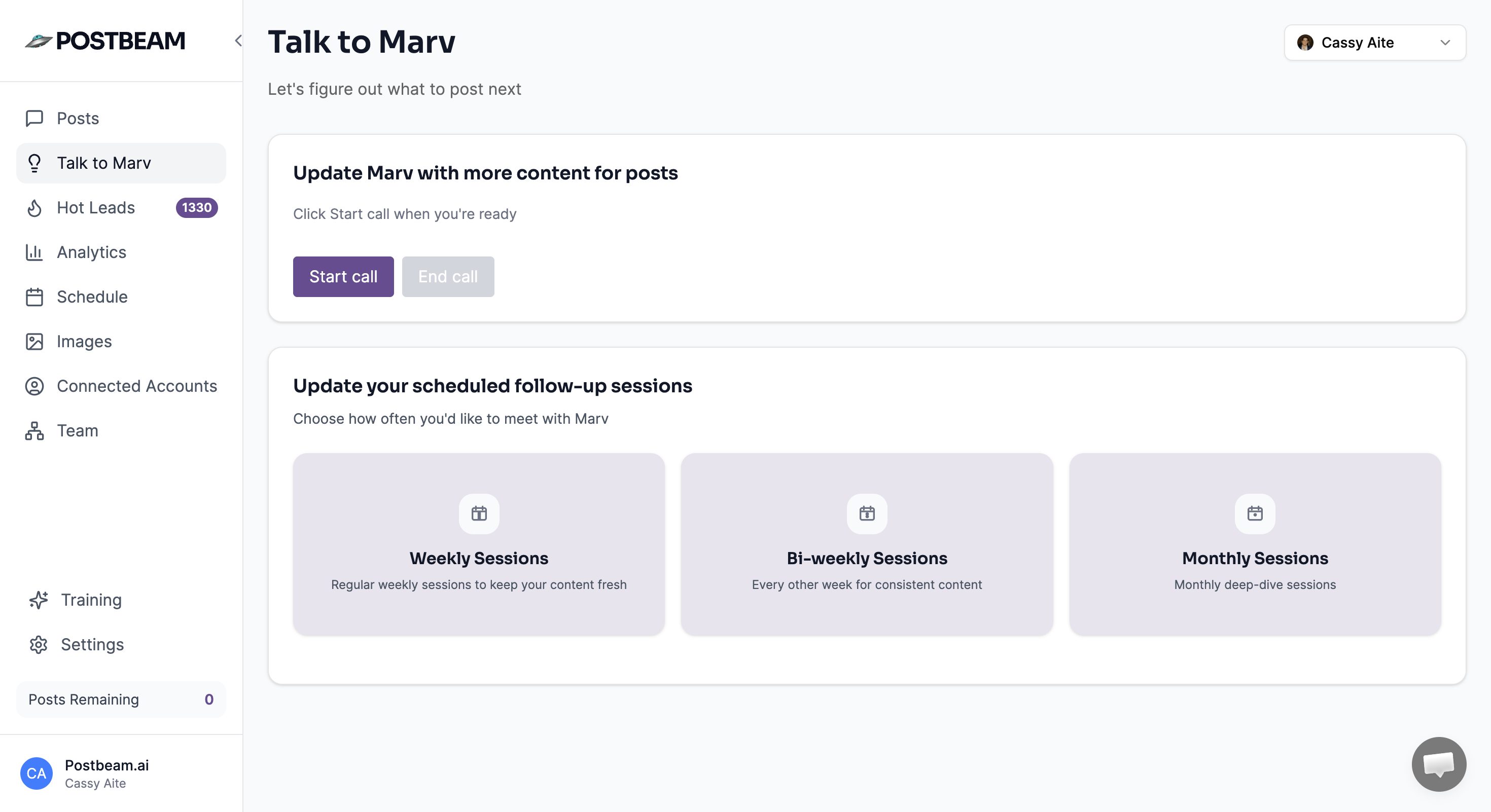Click the Postbeam UFO logo
1491x812 pixels.
click(x=38, y=41)
